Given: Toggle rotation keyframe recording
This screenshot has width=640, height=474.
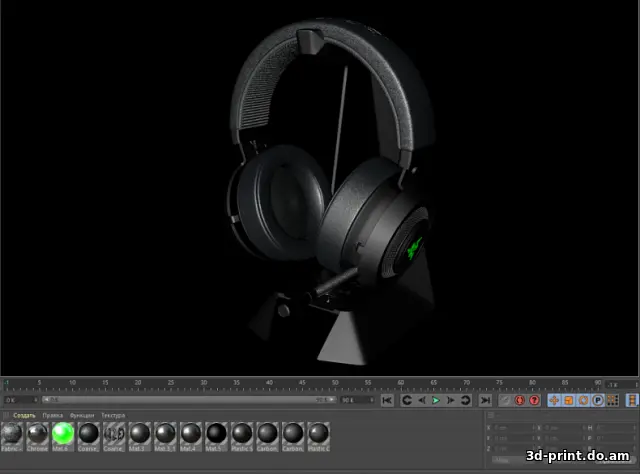Looking at the screenshot, I should [x=583, y=400].
